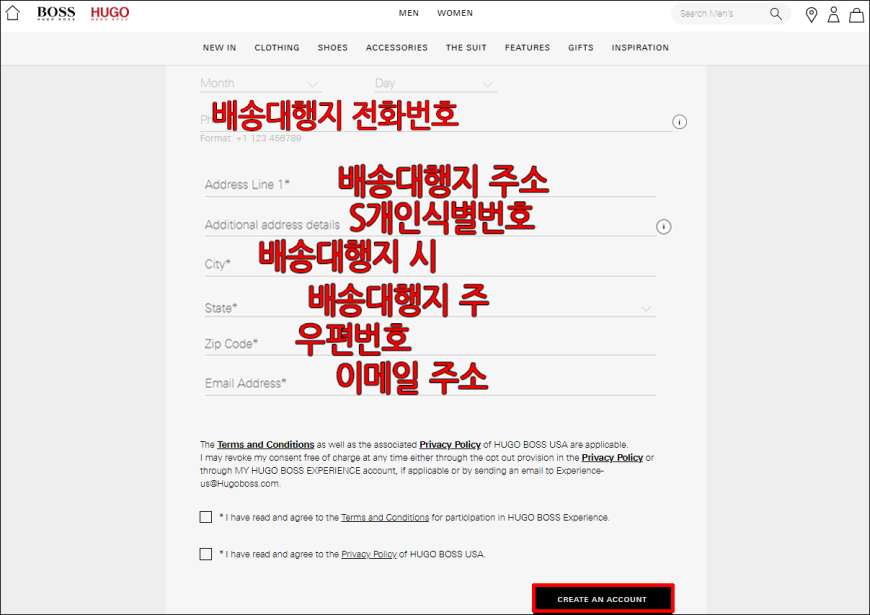Open THE SUIT menu

(466, 48)
